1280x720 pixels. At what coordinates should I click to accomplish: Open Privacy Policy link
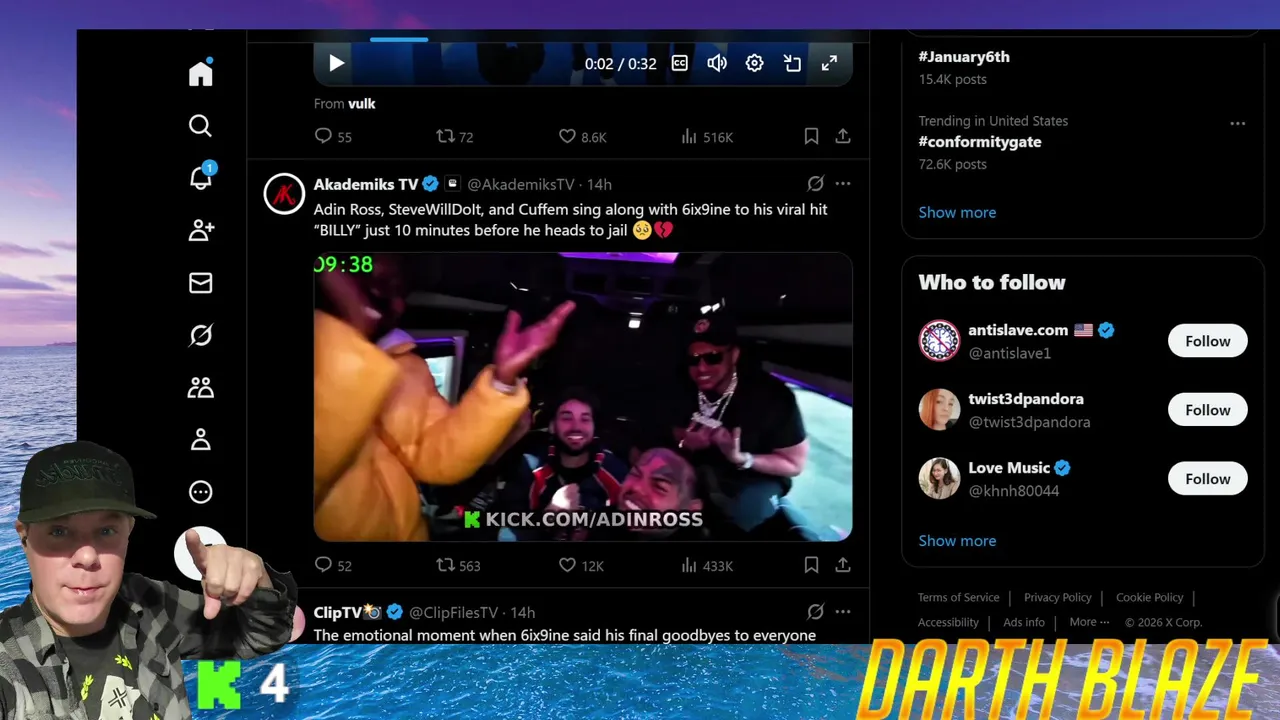1057,597
